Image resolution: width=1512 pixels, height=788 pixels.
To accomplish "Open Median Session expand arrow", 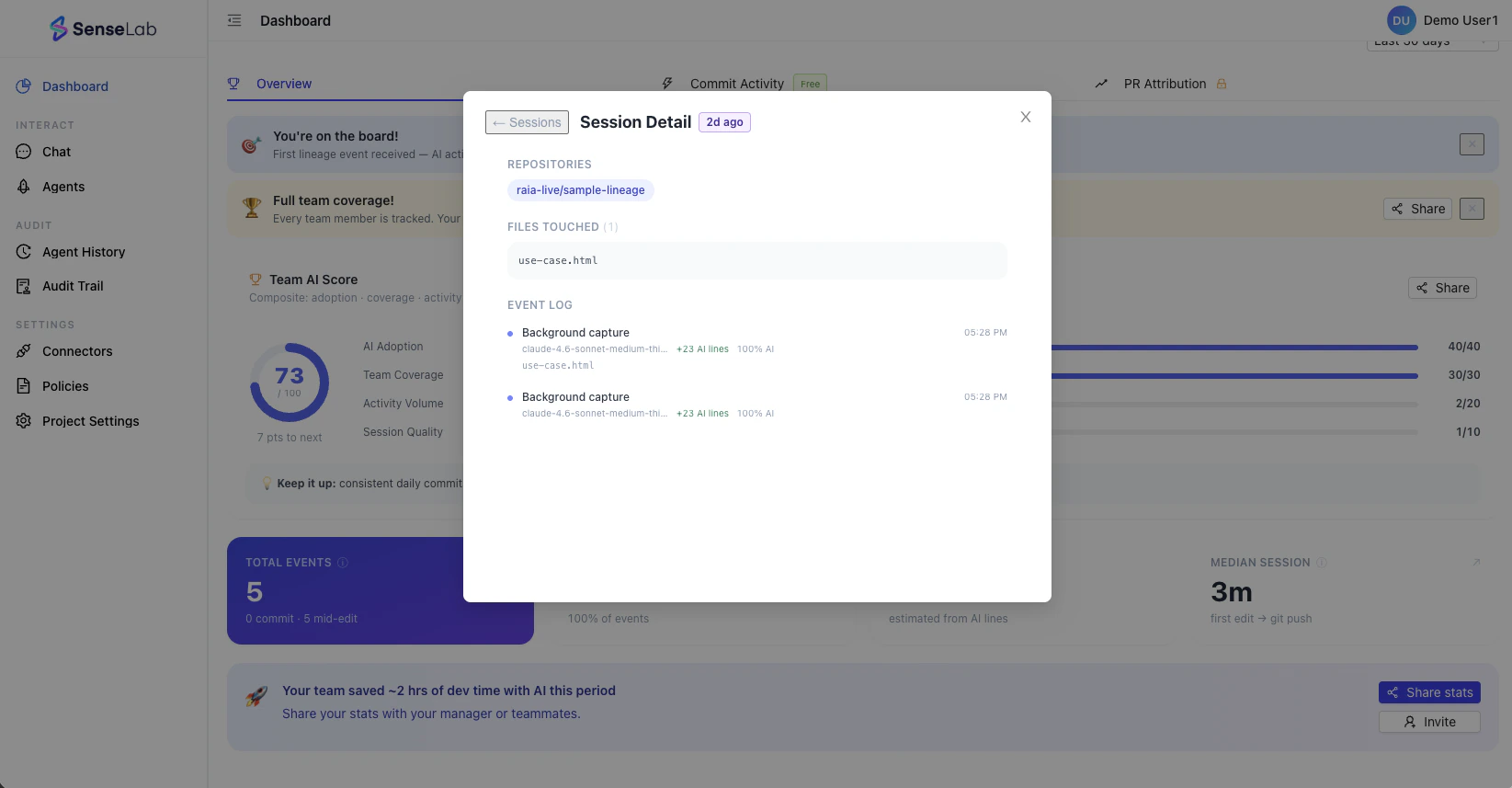I will [x=1477, y=562].
